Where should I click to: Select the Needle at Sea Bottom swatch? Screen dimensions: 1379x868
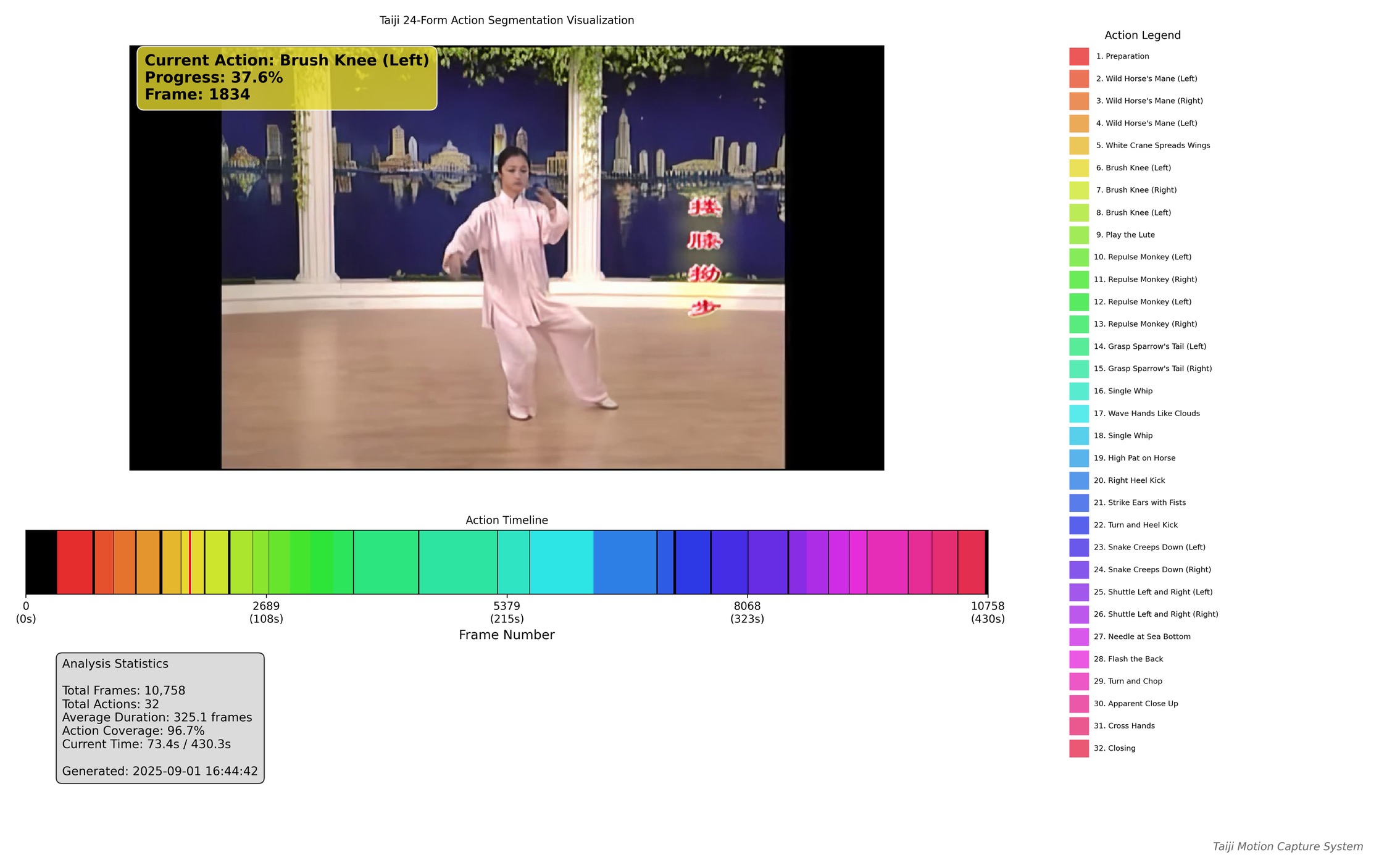tap(1078, 636)
